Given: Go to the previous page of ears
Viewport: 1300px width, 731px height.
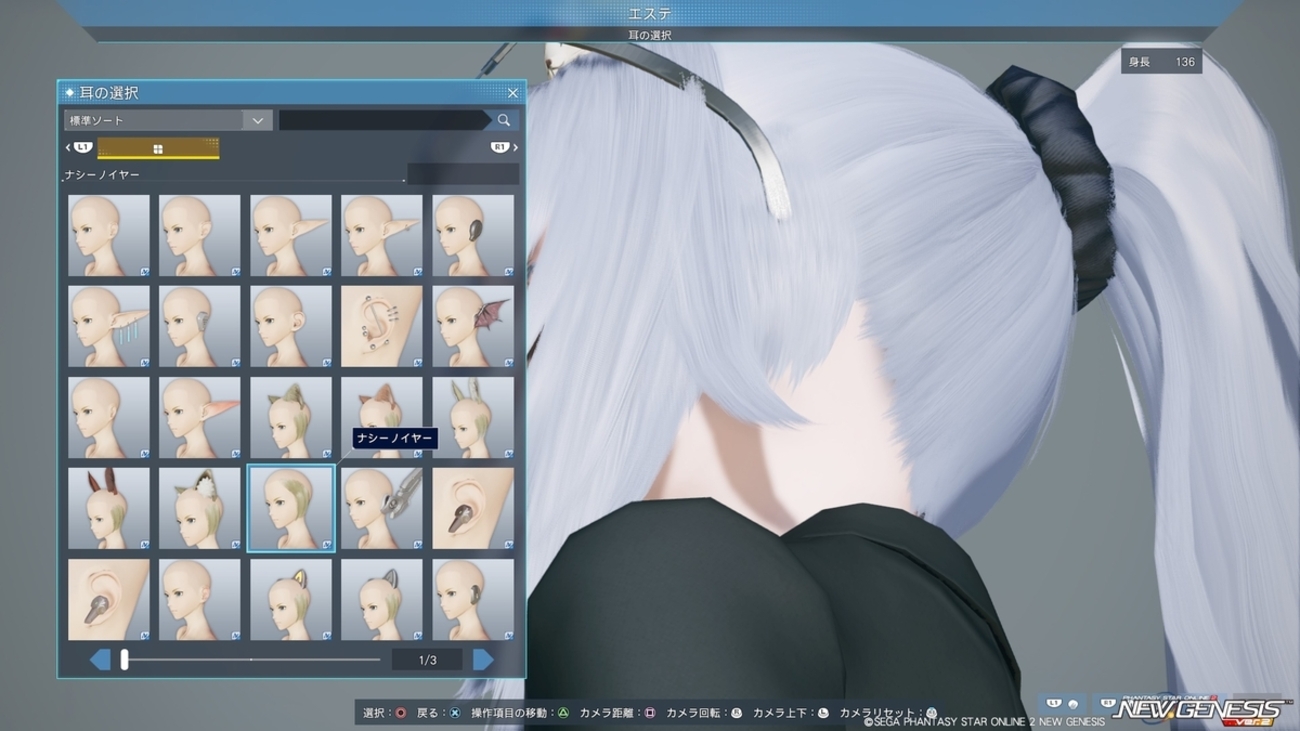Looking at the screenshot, I should [x=100, y=660].
